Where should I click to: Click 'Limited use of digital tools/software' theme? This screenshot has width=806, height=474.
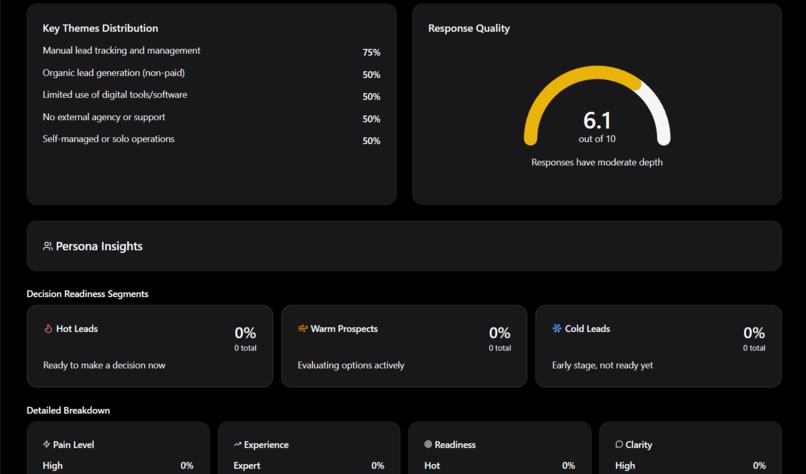pos(115,95)
